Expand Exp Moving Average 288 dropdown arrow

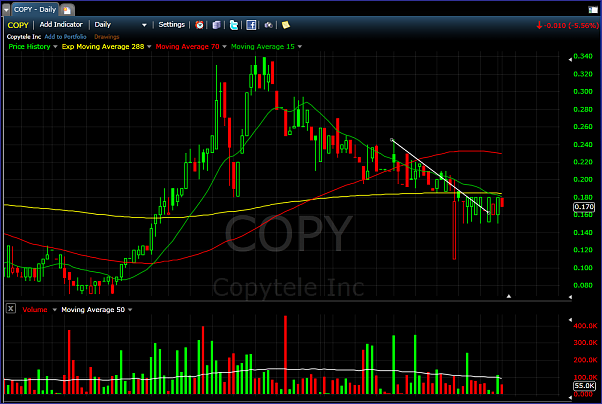149,47
